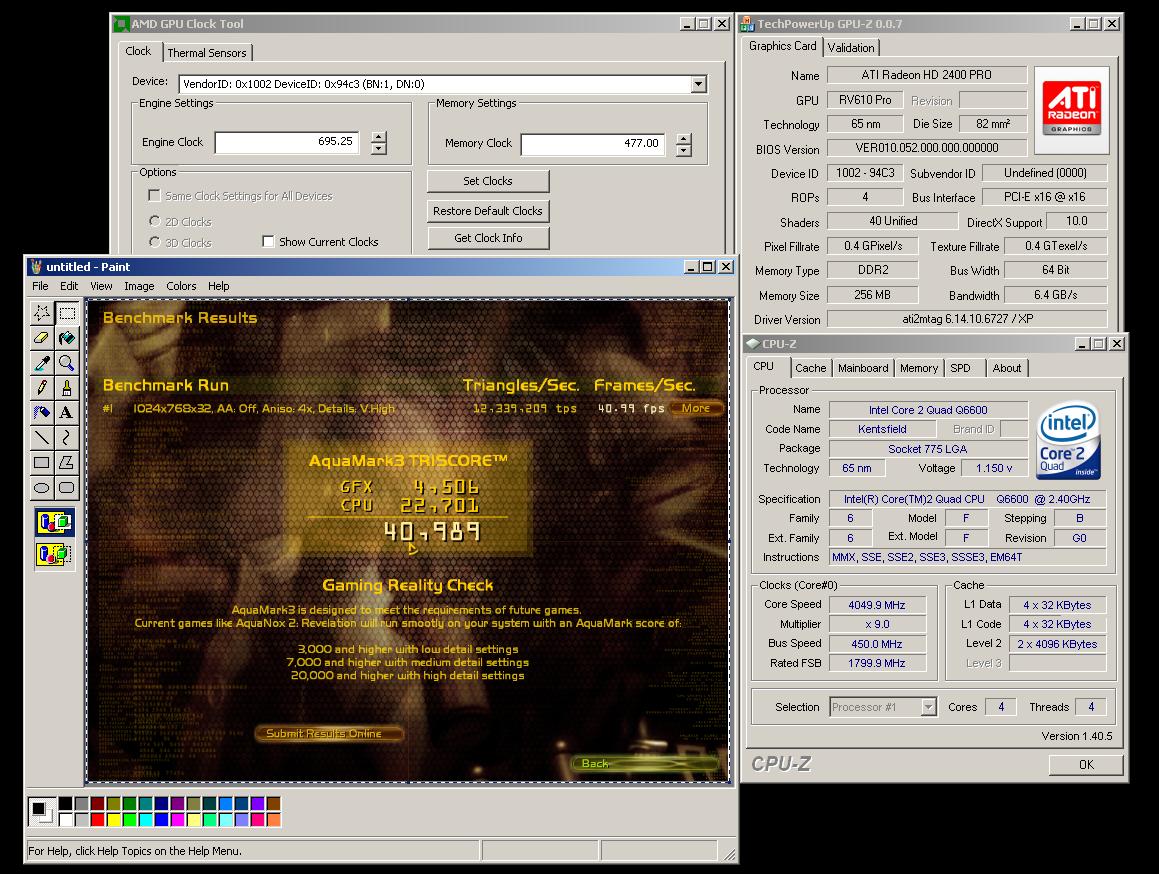
Task: Open the Edit menu in Paint
Action: pos(69,286)
